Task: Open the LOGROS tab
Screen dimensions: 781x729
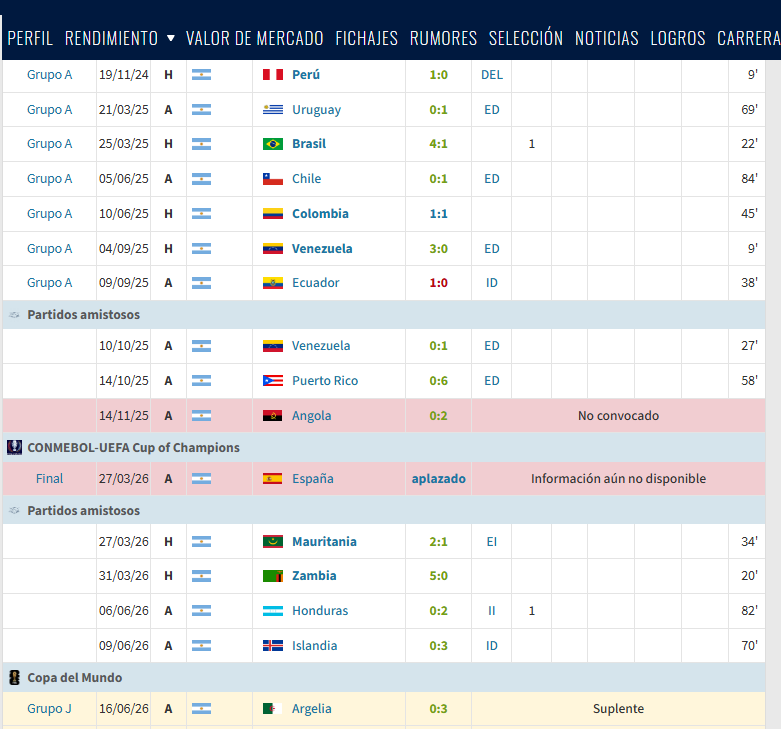Action: tap(678, 38)
